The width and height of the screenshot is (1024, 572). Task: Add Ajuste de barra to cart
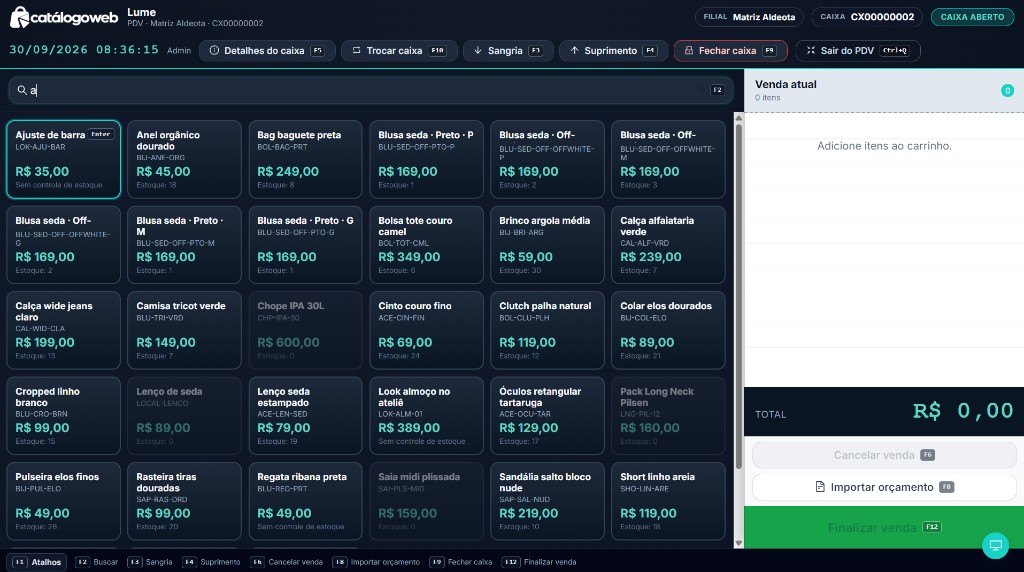(x=63, y=159)
